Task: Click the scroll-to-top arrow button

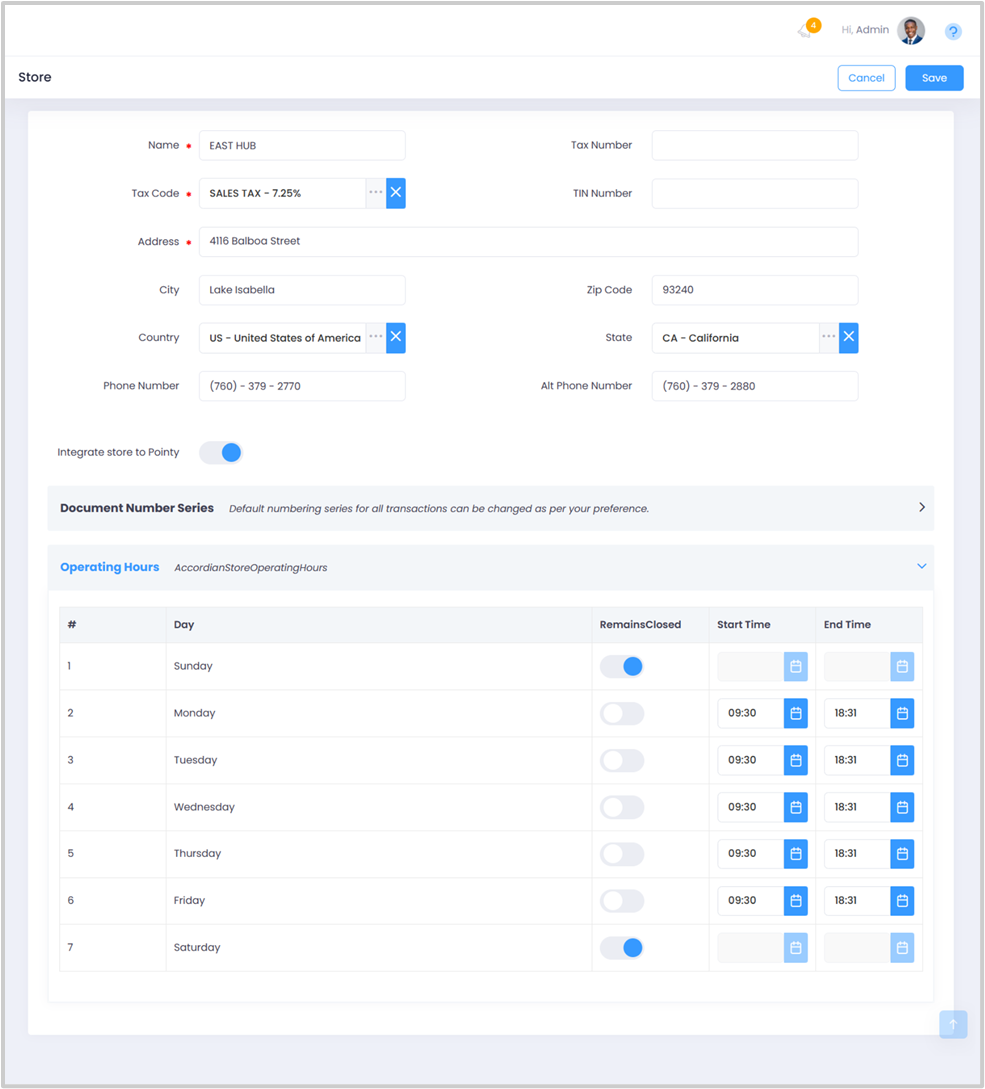Action: coord(953,1024)
